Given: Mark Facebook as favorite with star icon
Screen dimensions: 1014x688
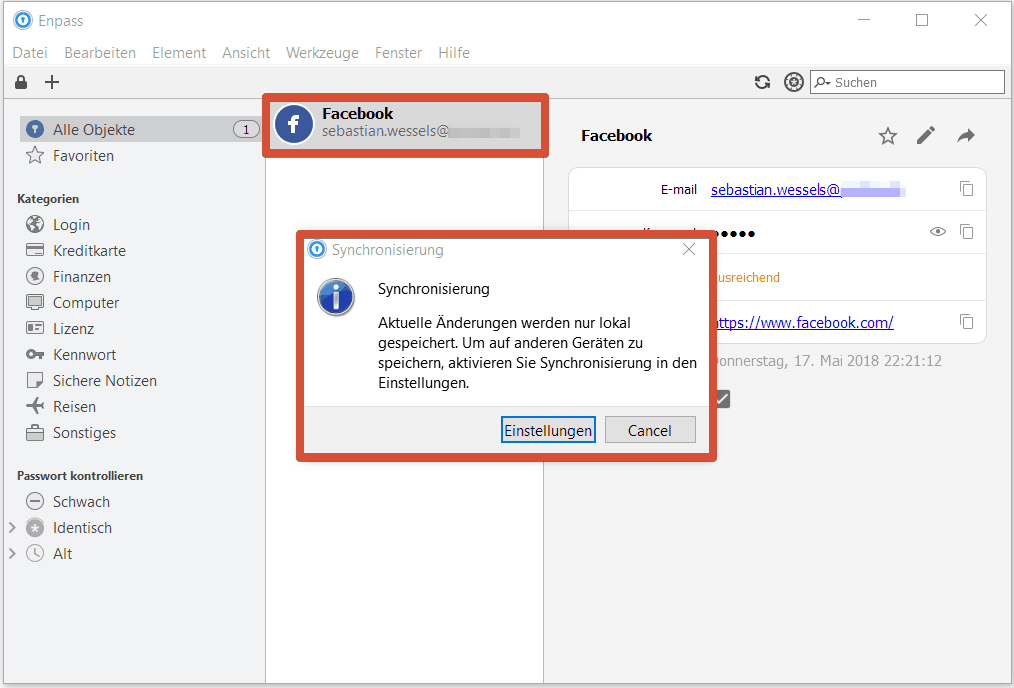Looking at the screenshot, I should coord(888,136).
